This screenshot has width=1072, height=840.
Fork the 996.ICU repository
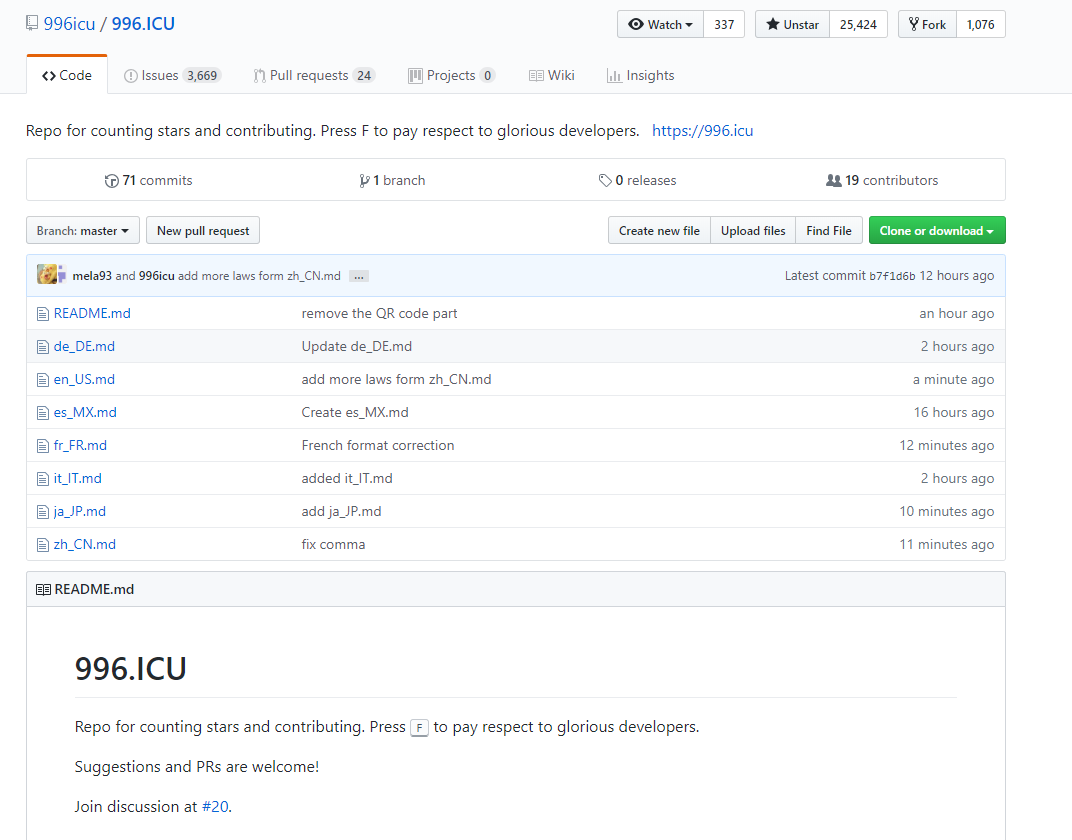click(927, 25)
